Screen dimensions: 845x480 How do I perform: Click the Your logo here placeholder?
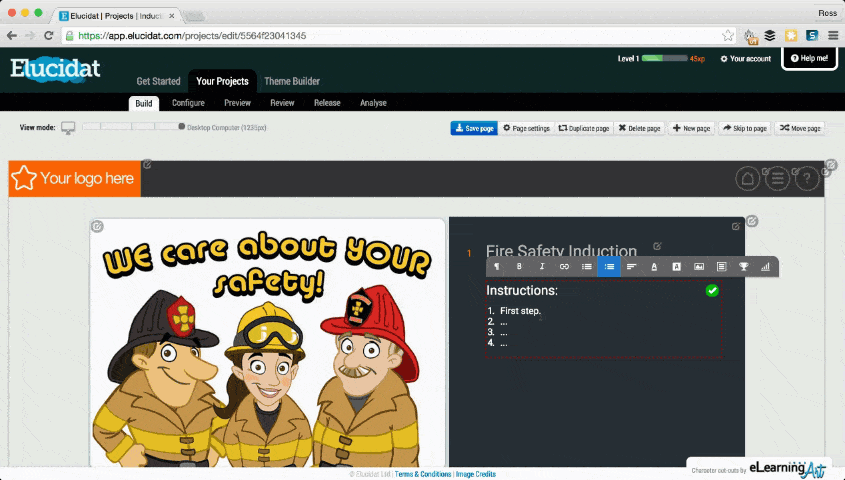tap(74, 178)
